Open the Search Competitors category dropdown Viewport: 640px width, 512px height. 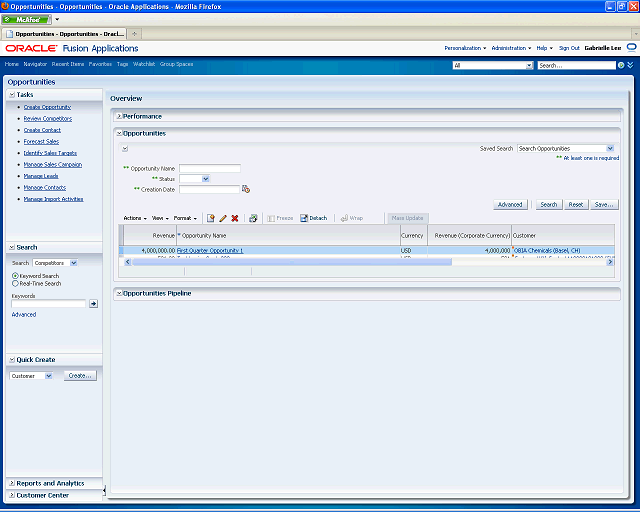pos(73,263)
